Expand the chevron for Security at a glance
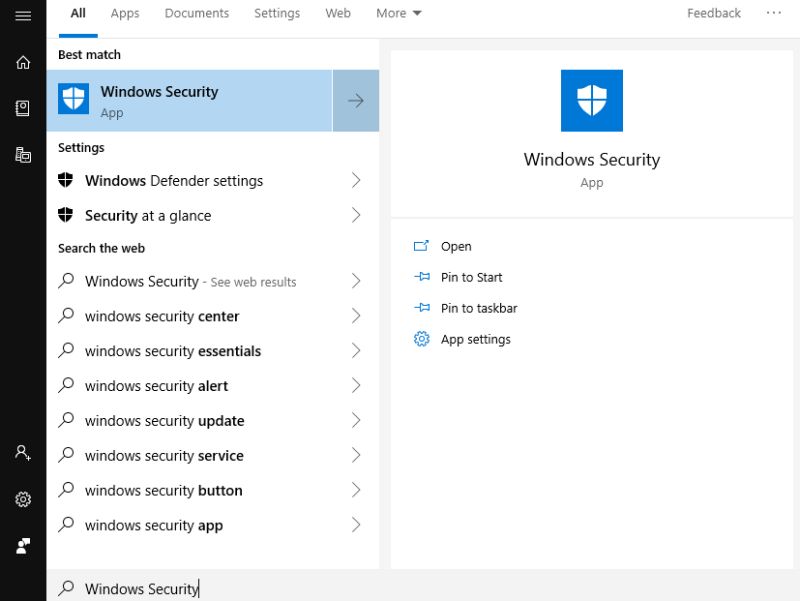800x601 pixels. [356, 215]
